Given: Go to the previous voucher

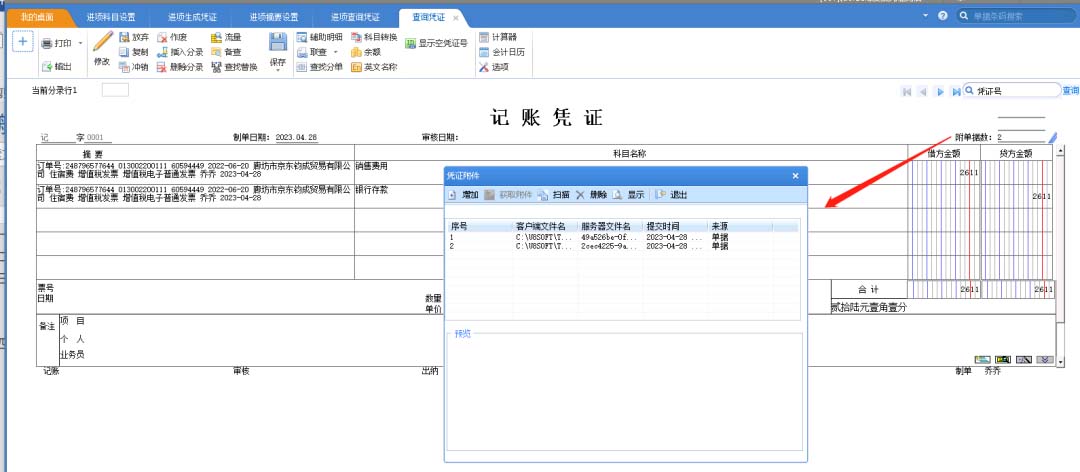Looking at the screenshot, I should coord(923,91).
